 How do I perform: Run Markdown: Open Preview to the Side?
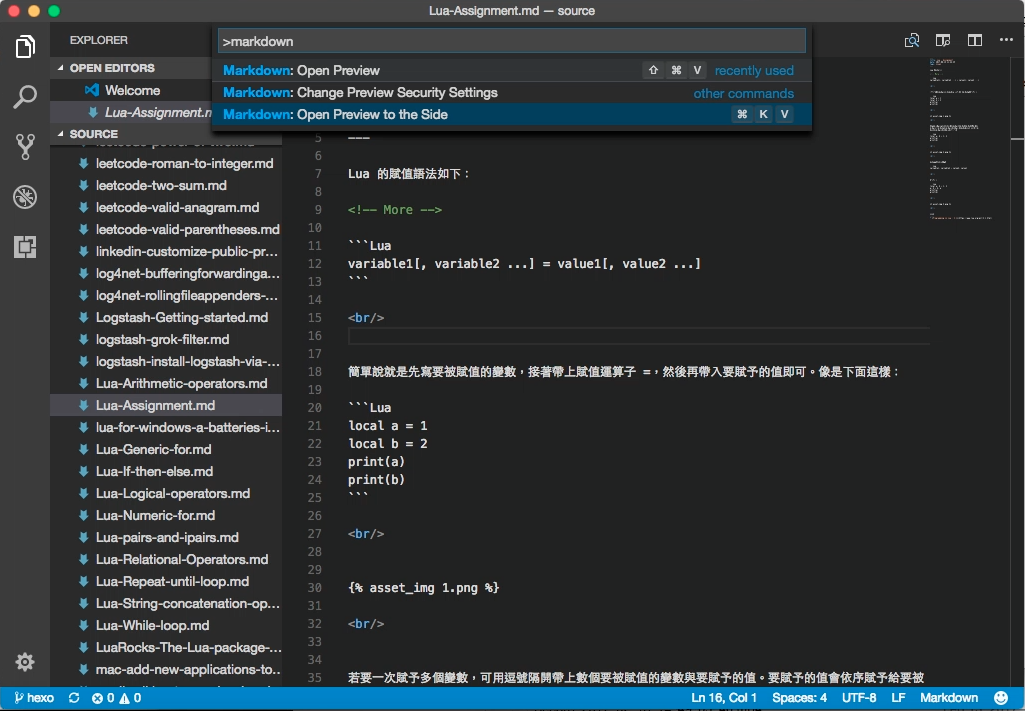[x=512, y=114]
